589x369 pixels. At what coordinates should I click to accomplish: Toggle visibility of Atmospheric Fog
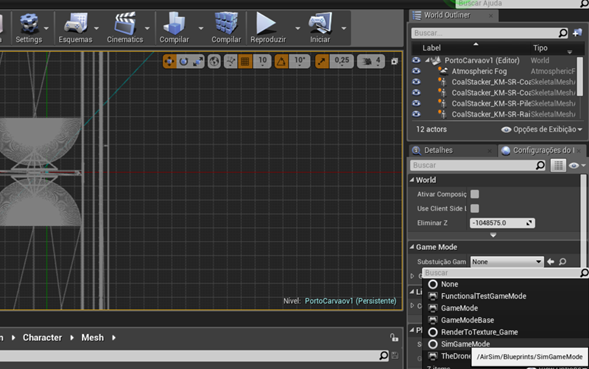[x=416, y=71]
